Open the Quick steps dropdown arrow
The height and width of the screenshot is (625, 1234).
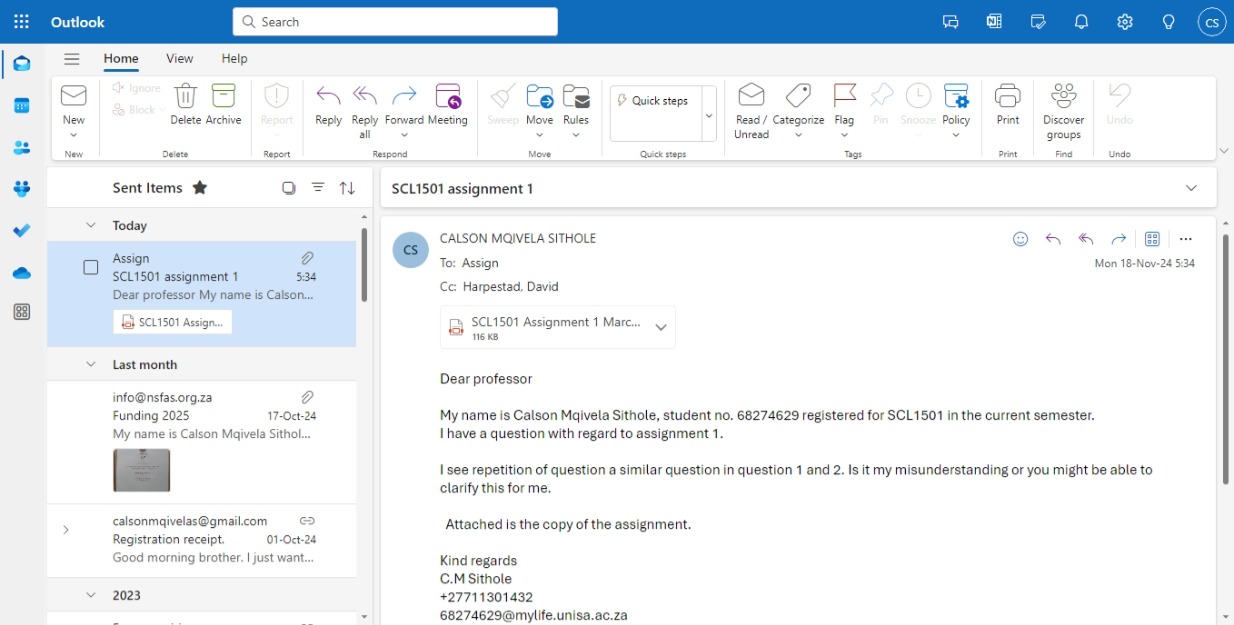tap(709, 114)
